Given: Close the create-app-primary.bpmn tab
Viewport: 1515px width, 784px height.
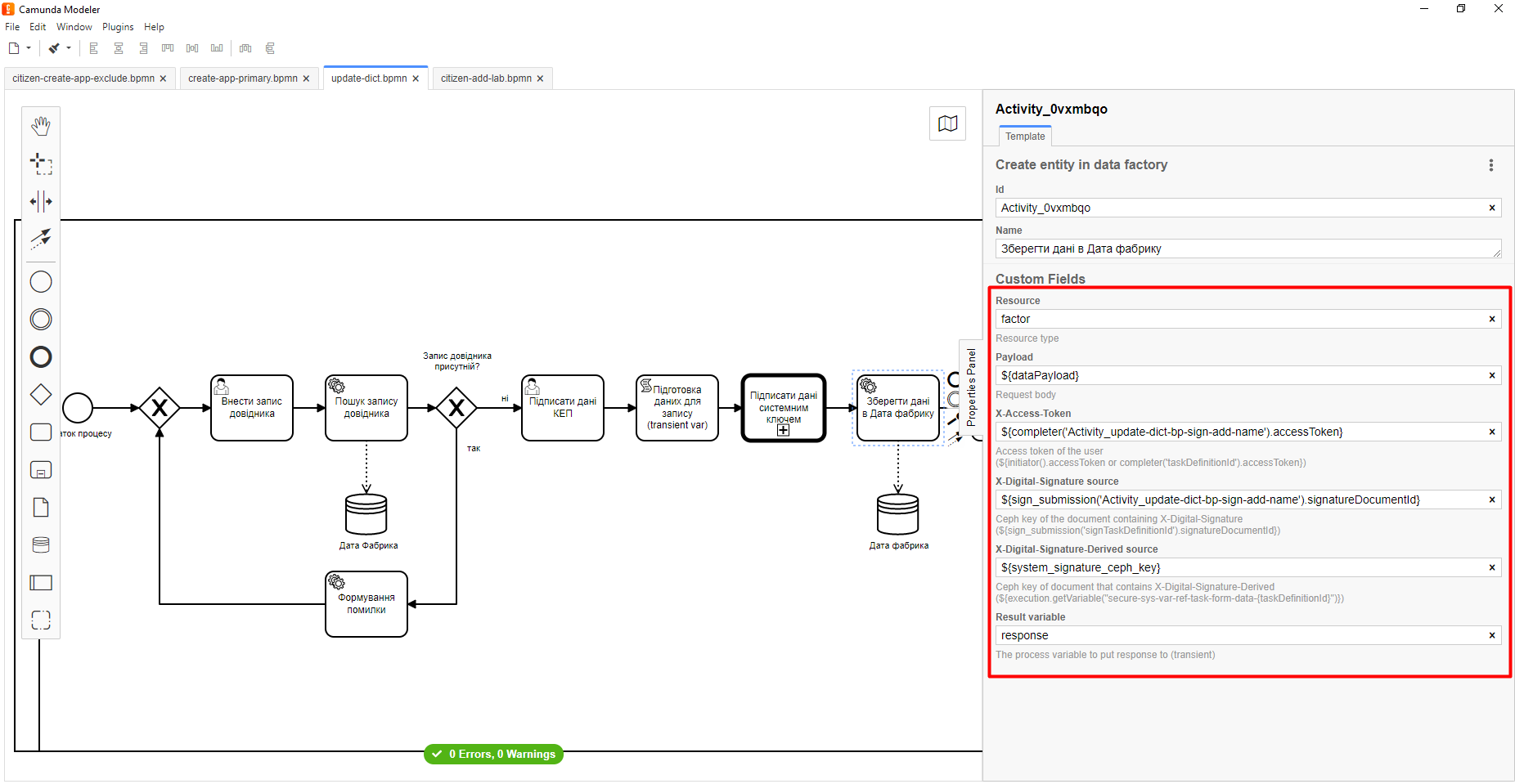Looking at the screenshot, I should point(306,79).
